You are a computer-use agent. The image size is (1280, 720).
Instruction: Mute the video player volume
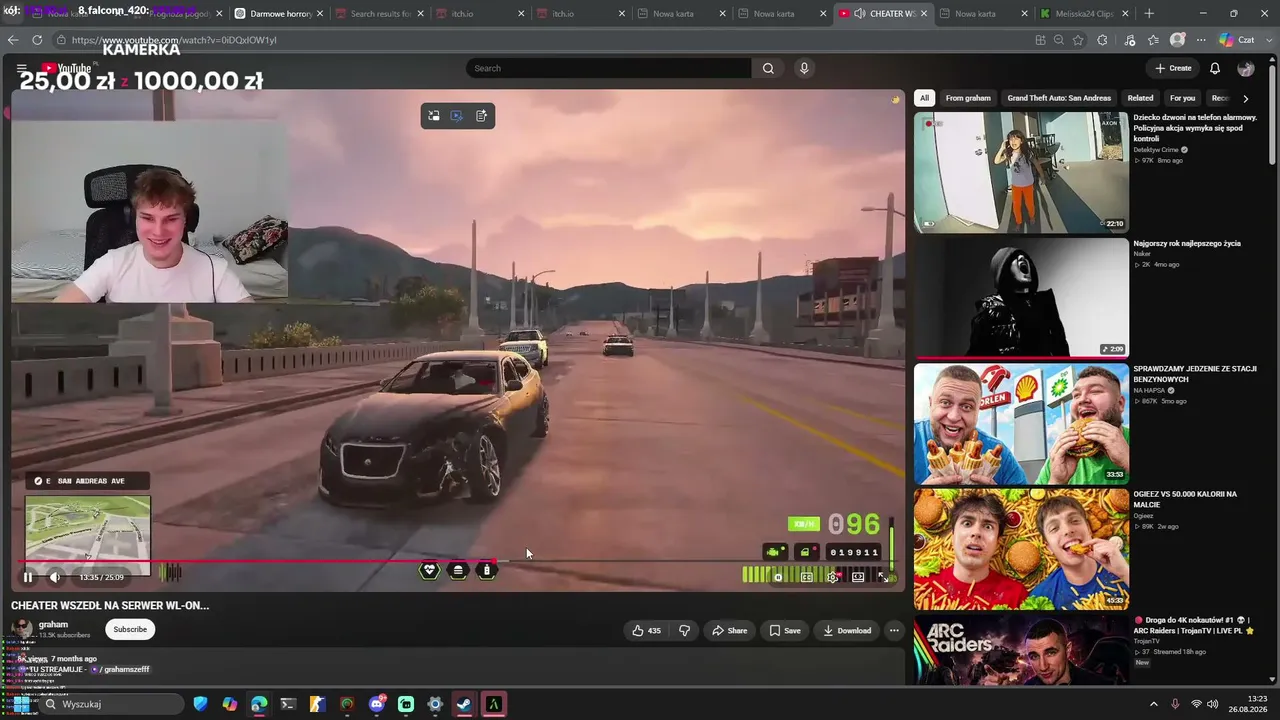pos(55,577)
